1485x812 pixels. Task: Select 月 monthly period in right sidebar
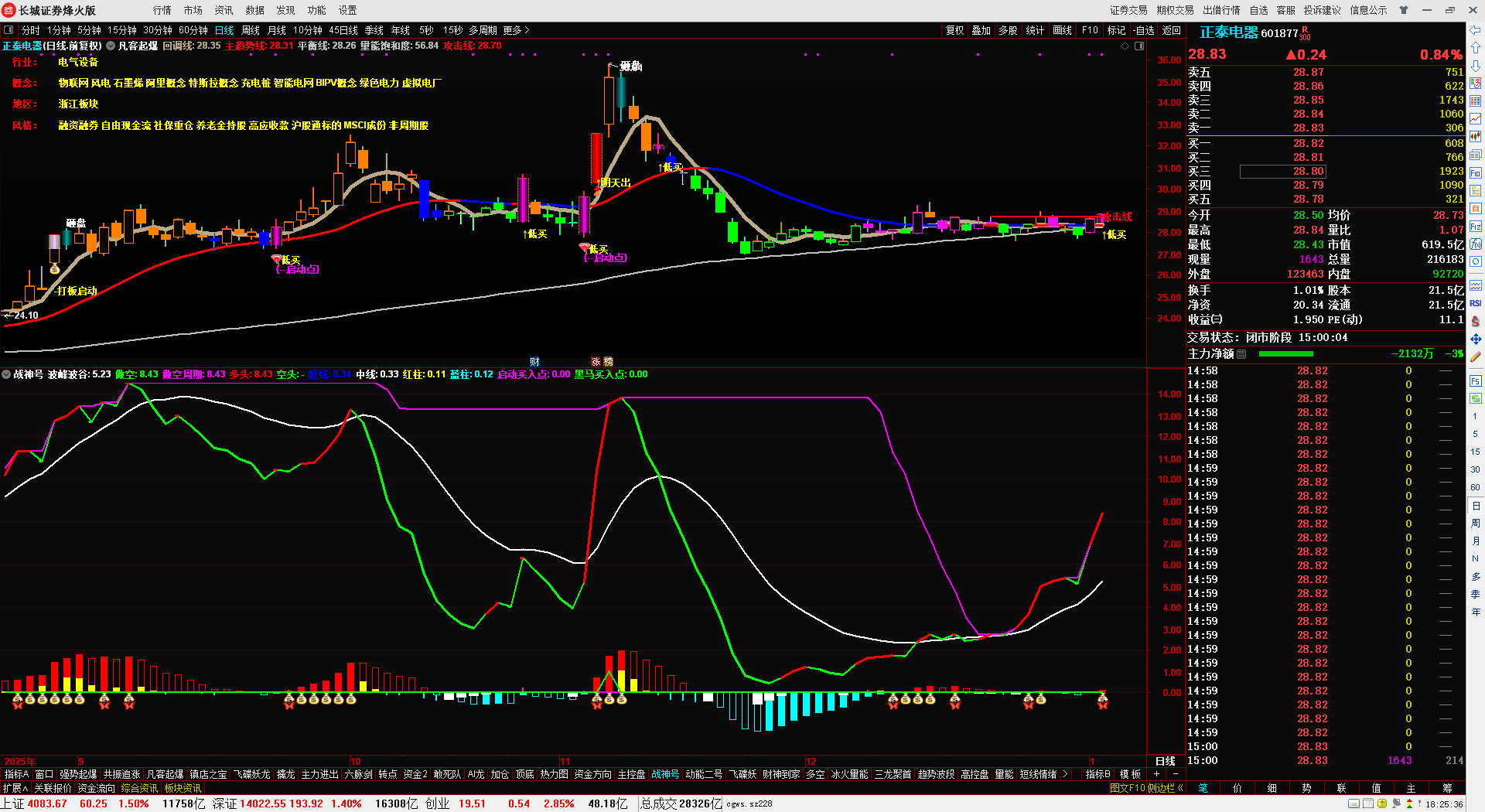[1475, 541]
